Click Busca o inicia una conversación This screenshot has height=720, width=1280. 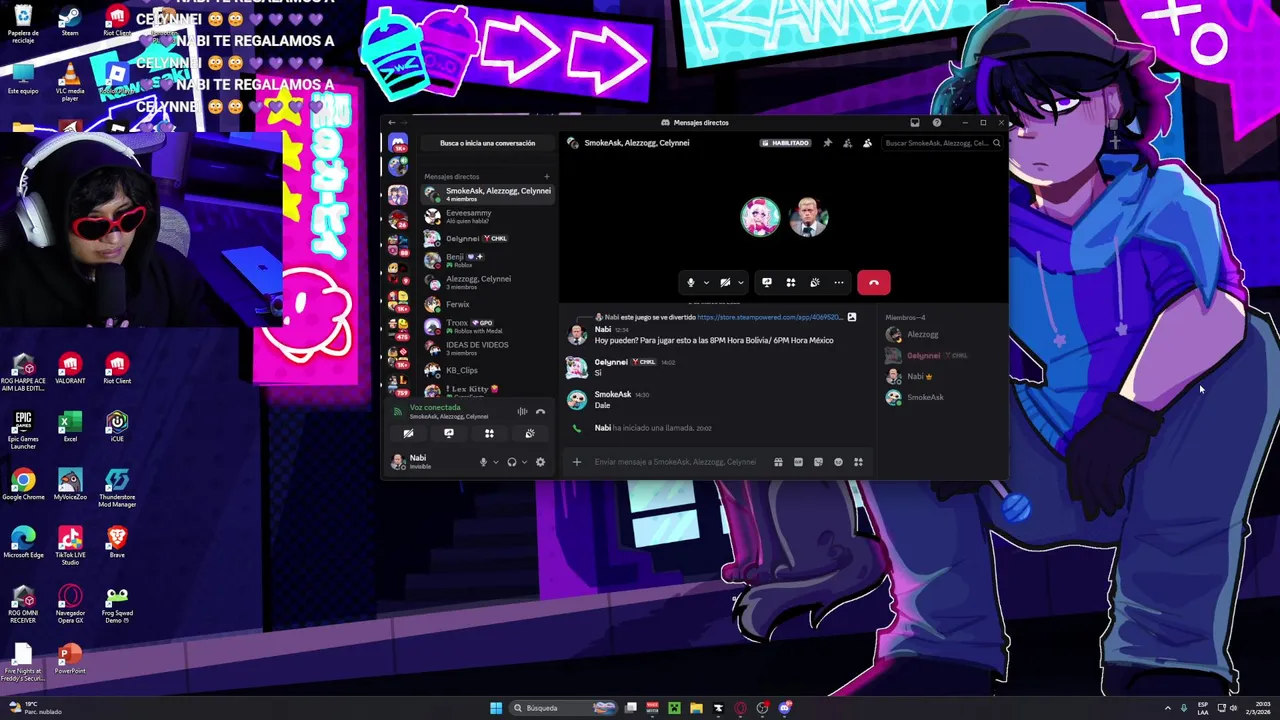[487, 143]
